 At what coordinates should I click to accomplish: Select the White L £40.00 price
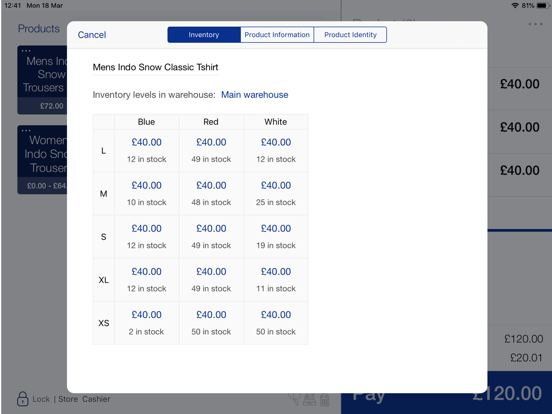(276, 142)
